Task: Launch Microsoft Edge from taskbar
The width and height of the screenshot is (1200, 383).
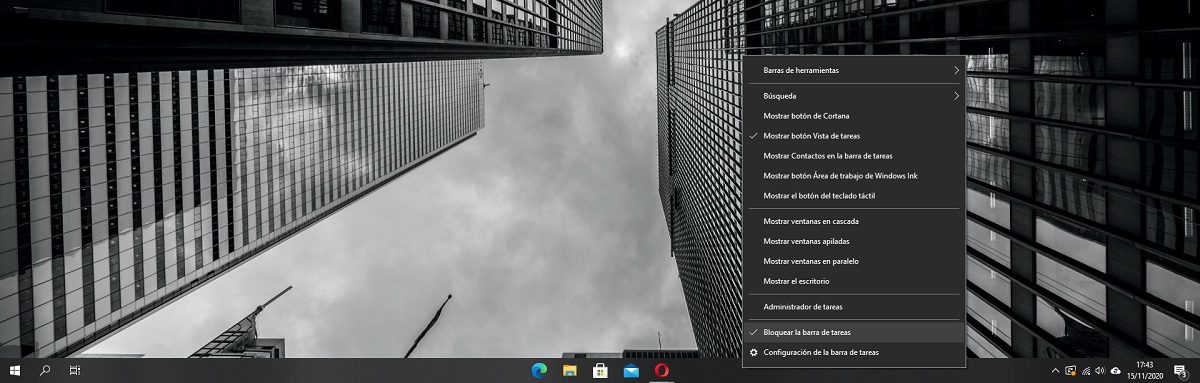Action: (540, 371)
